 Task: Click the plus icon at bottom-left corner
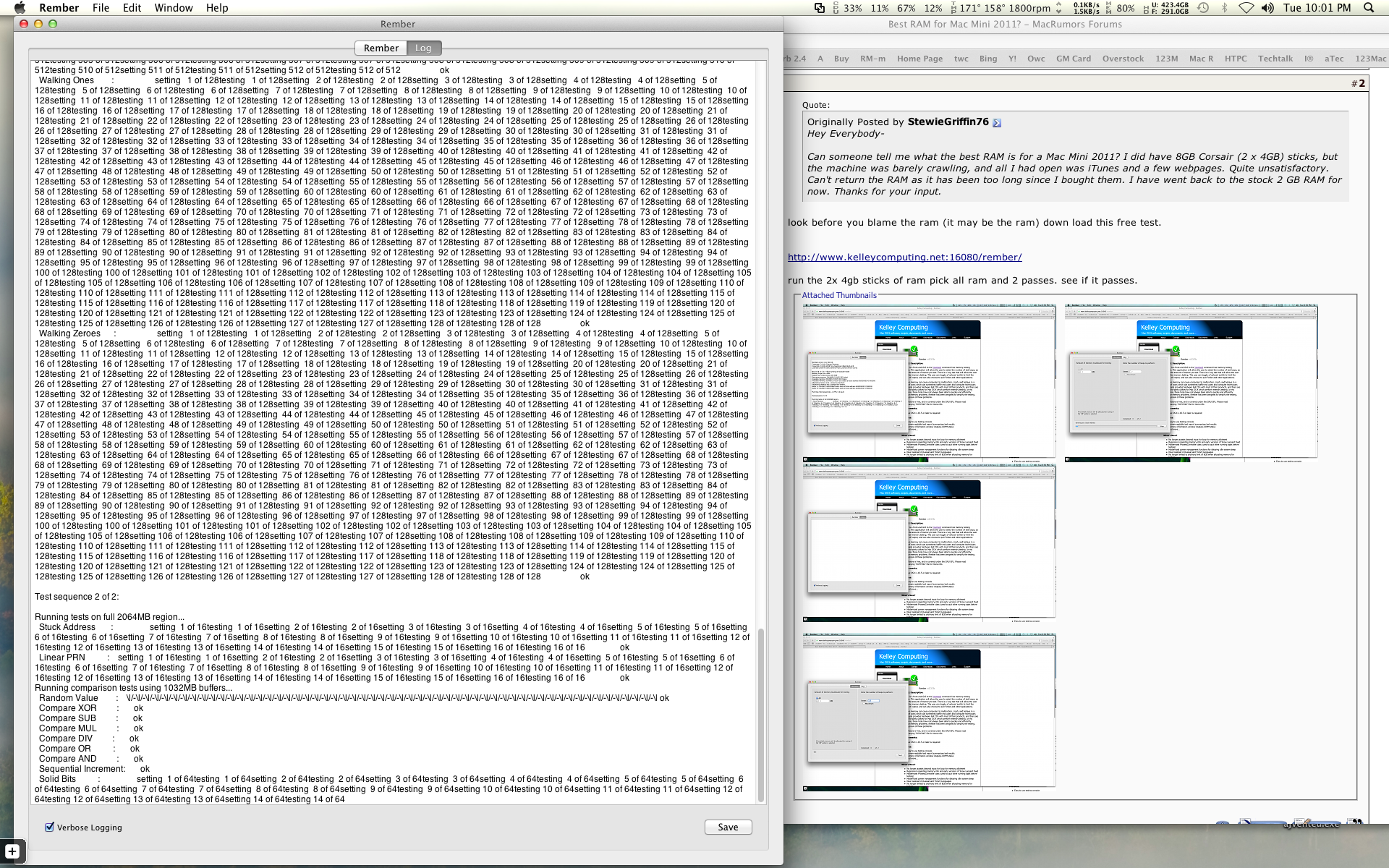[12, 851]
